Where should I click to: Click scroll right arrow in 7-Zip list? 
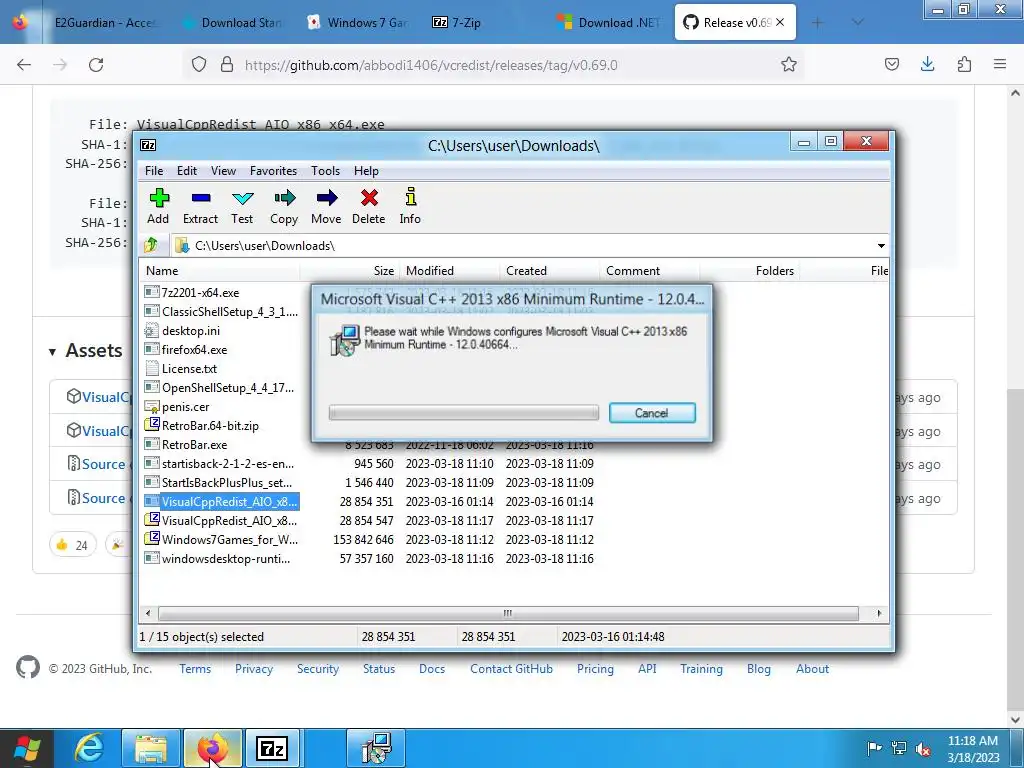tap(879, 613)
